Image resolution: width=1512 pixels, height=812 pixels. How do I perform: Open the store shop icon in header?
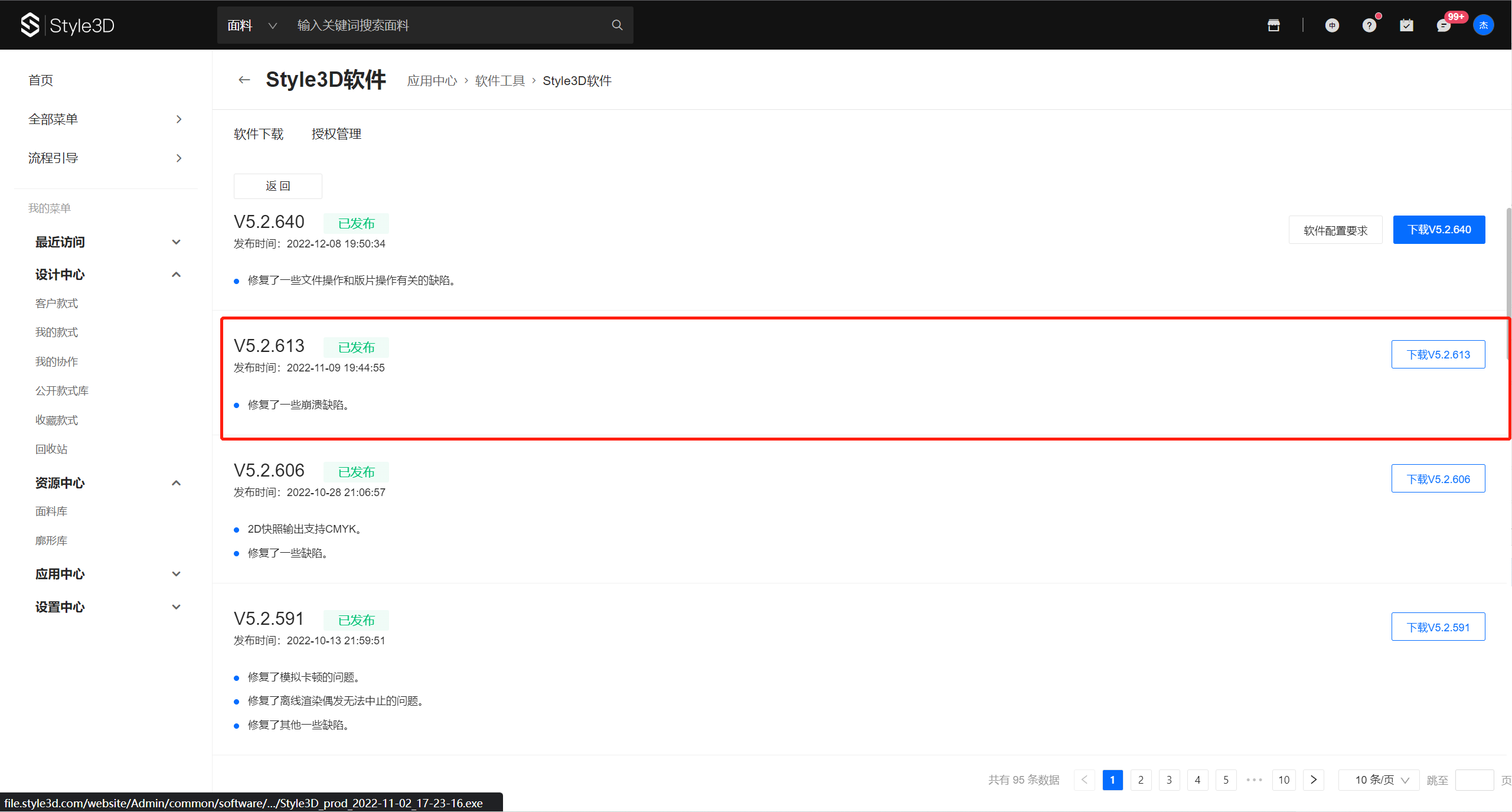point(1273,25)
